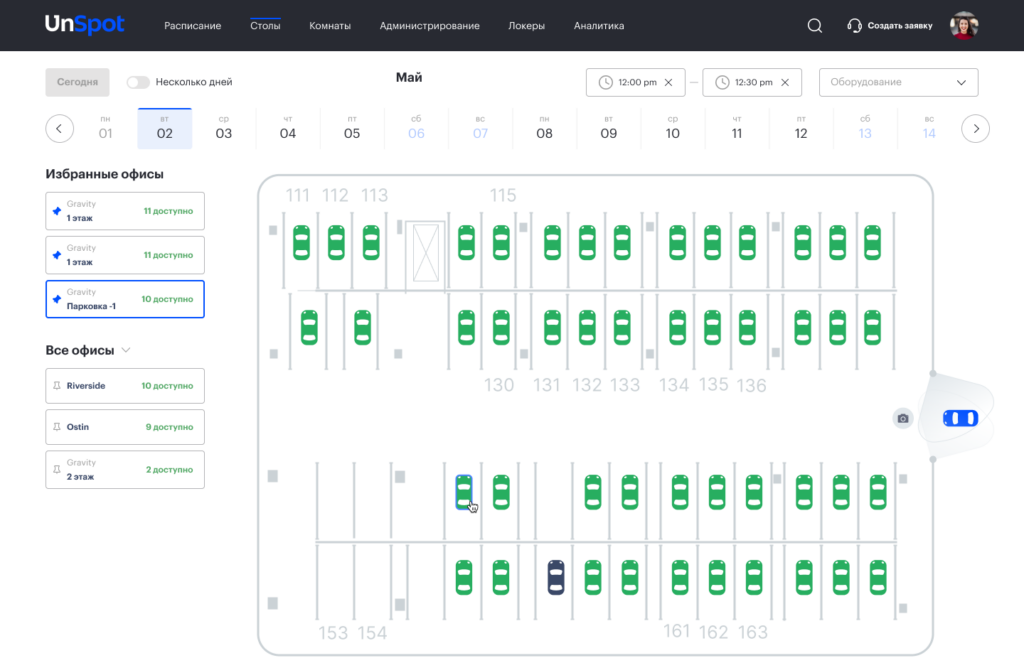Advance the calendar with right arrow
The height and width of the screenshot is (663, 1024).
pyautogui.click(x=975, y=128)
